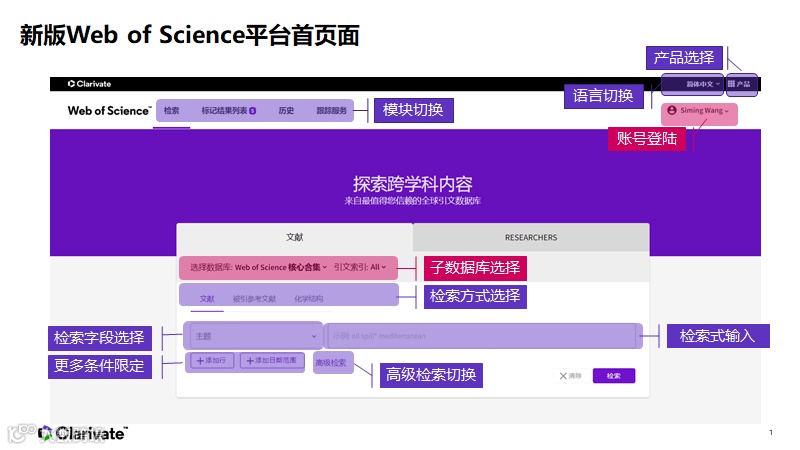Click the 探索跨学科内容 heading
The image size is (800, 450).
(x=412, y=184)
